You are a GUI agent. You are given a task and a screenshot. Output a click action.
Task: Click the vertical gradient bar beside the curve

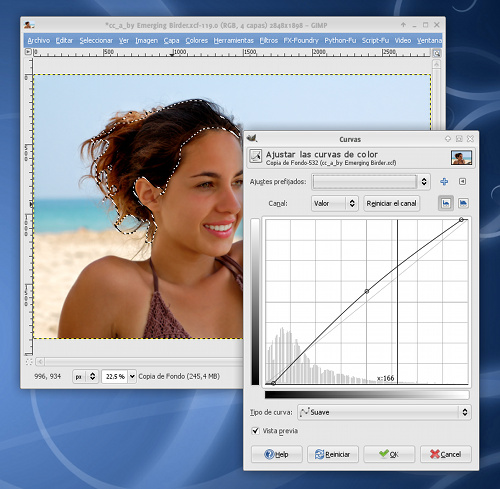pos(255,302)
